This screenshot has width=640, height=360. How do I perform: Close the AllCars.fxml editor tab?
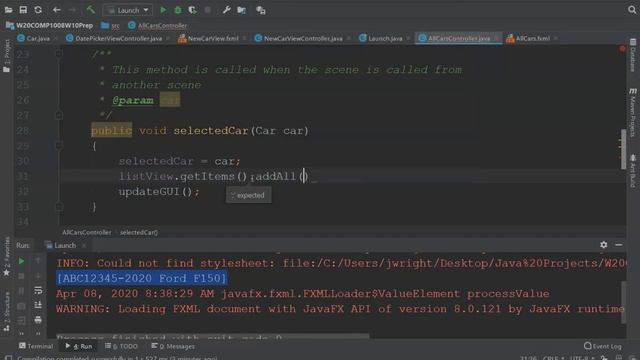point(556,38)
